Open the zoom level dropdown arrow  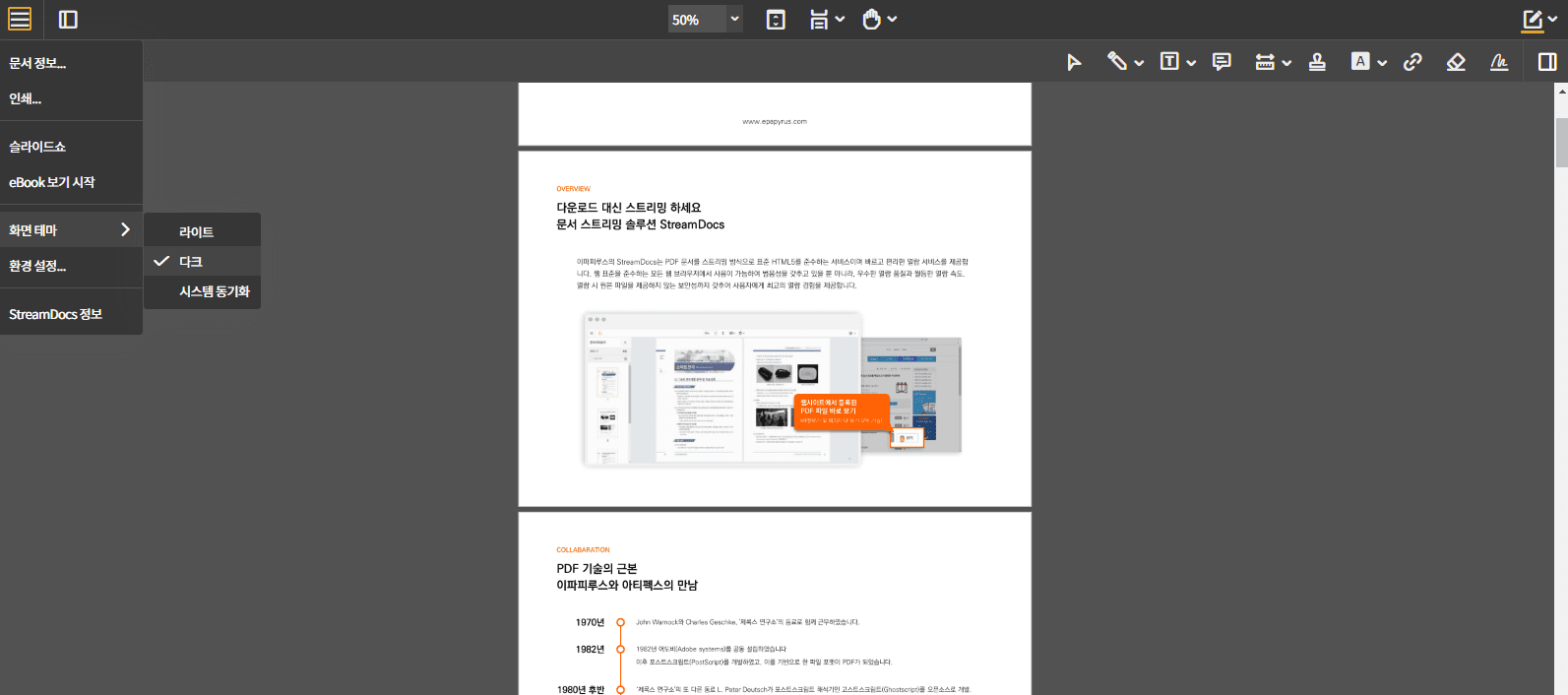[734, 19]
